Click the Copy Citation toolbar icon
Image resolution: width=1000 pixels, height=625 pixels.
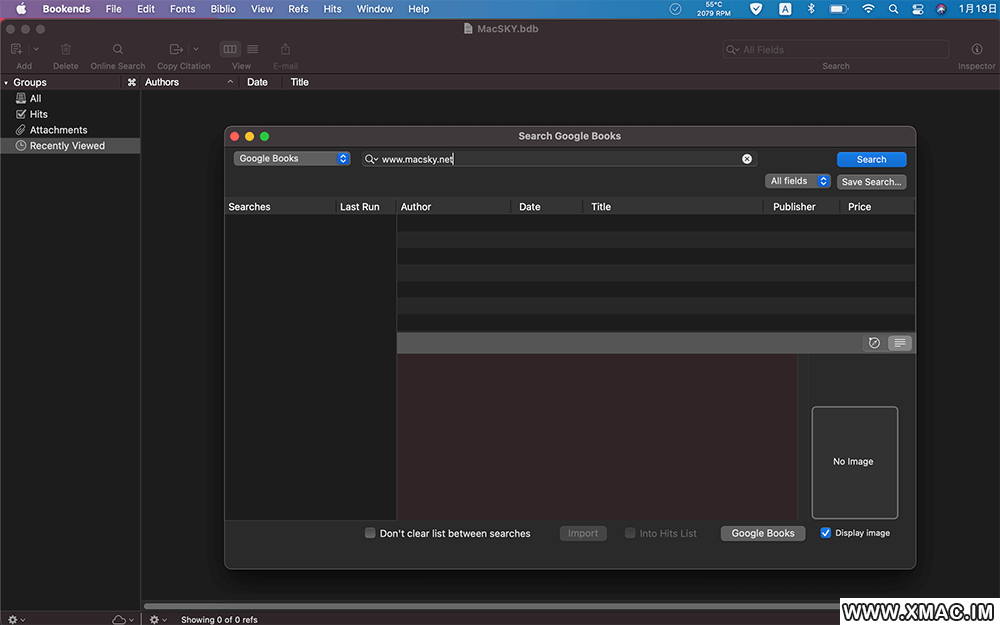coord(177,49)
